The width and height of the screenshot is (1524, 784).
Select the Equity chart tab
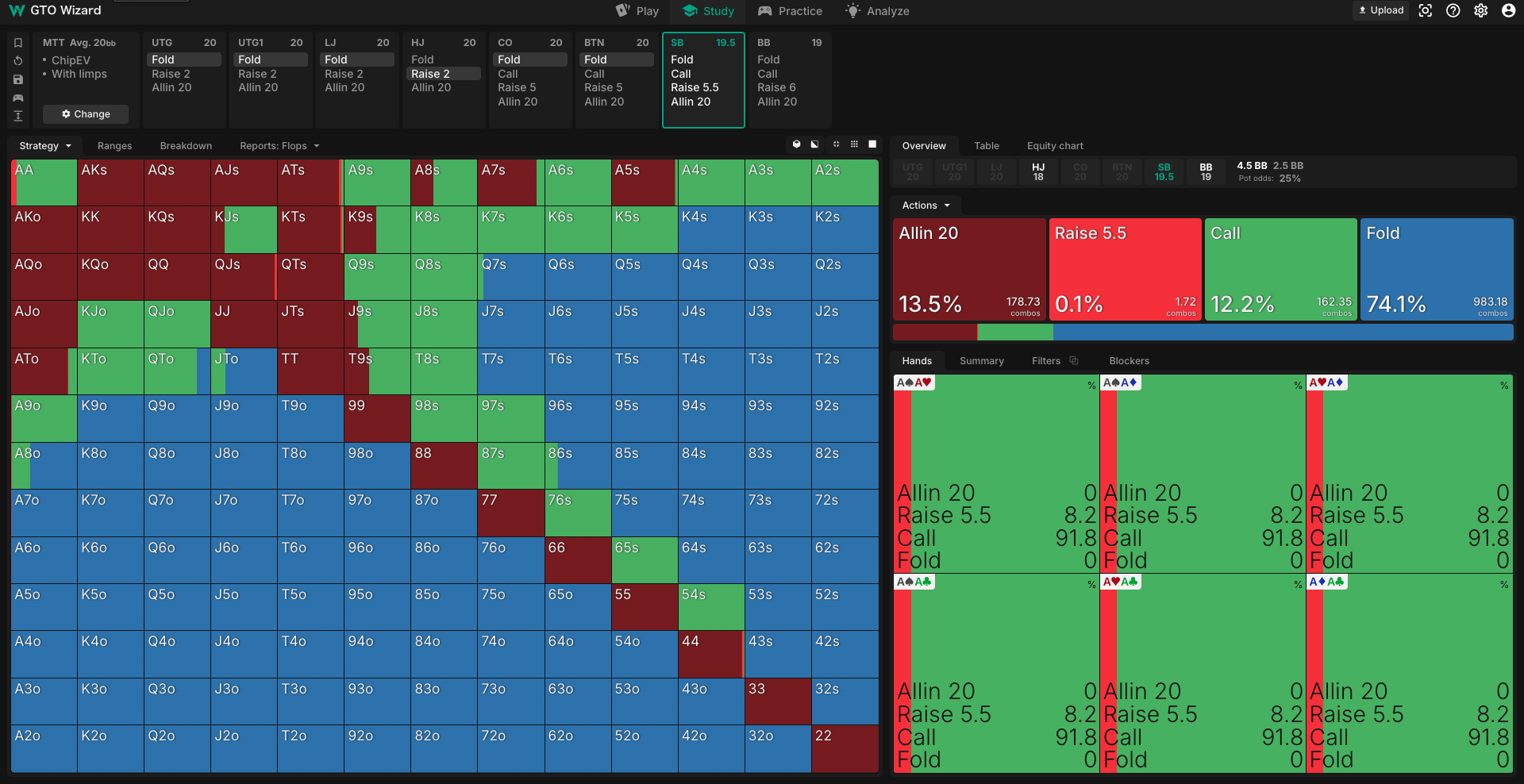point(1055,146)
